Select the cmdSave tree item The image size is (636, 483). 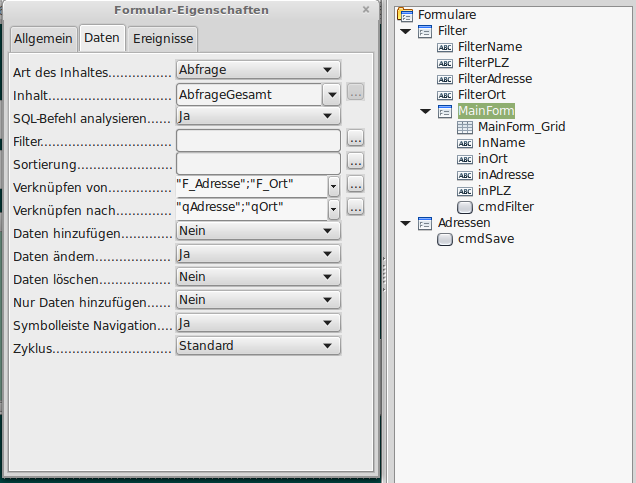[x=486, y=239]
